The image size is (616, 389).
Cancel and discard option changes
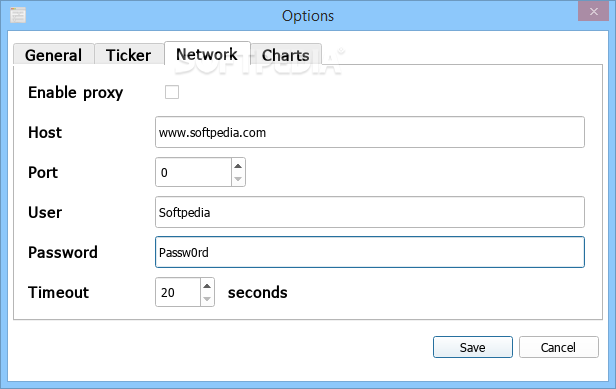pos(559,347)
